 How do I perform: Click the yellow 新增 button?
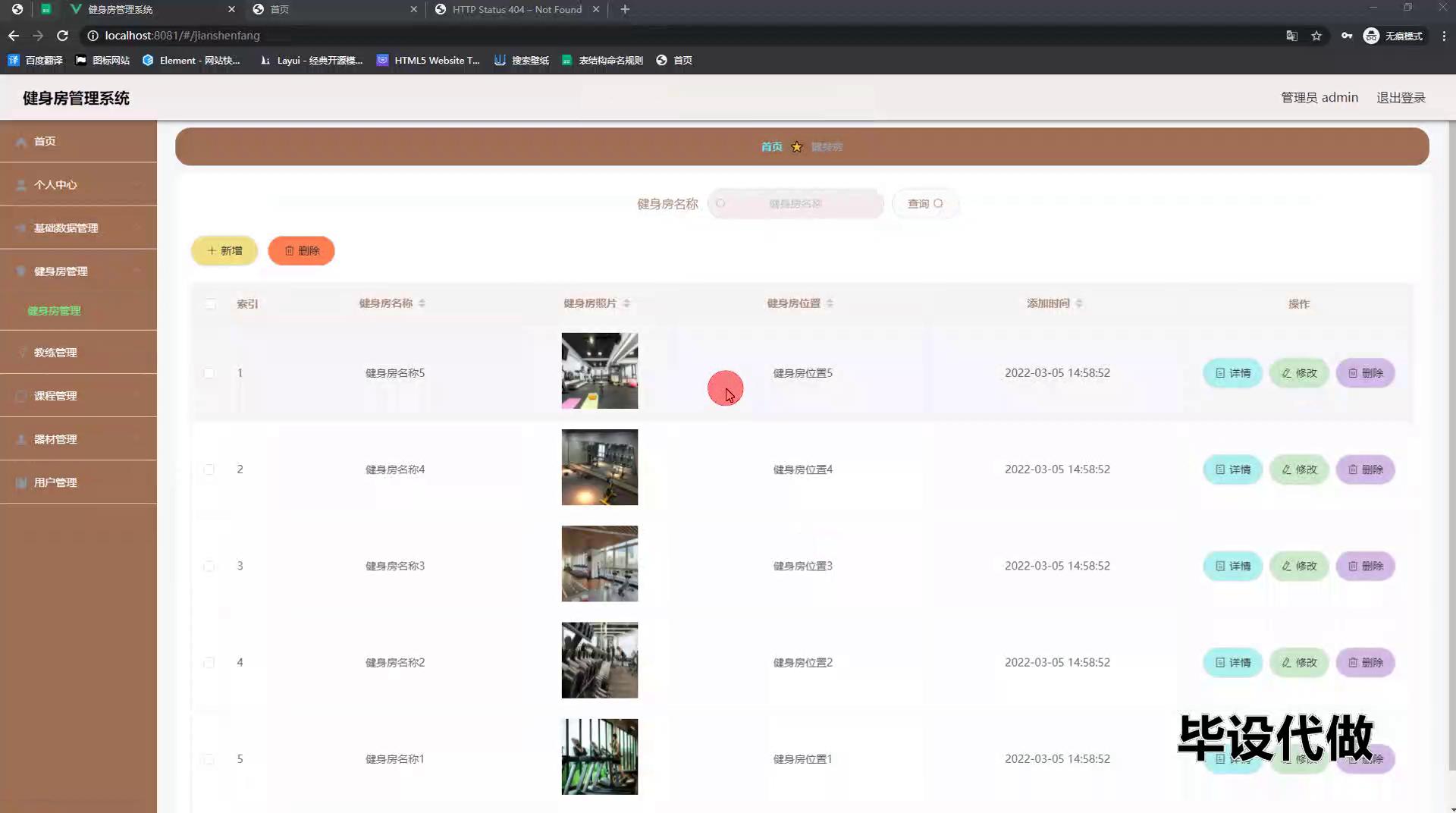point(224,251)
